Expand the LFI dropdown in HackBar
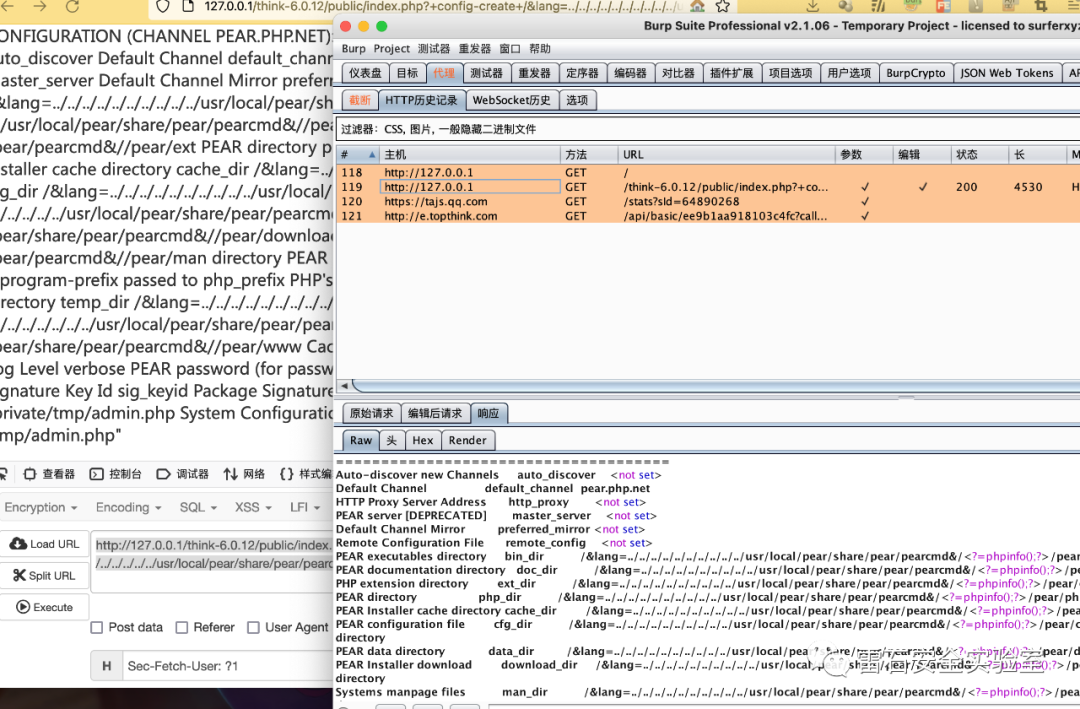Image resolution: width=1080 pixels, height=709 pixels. tap(306, 507)
